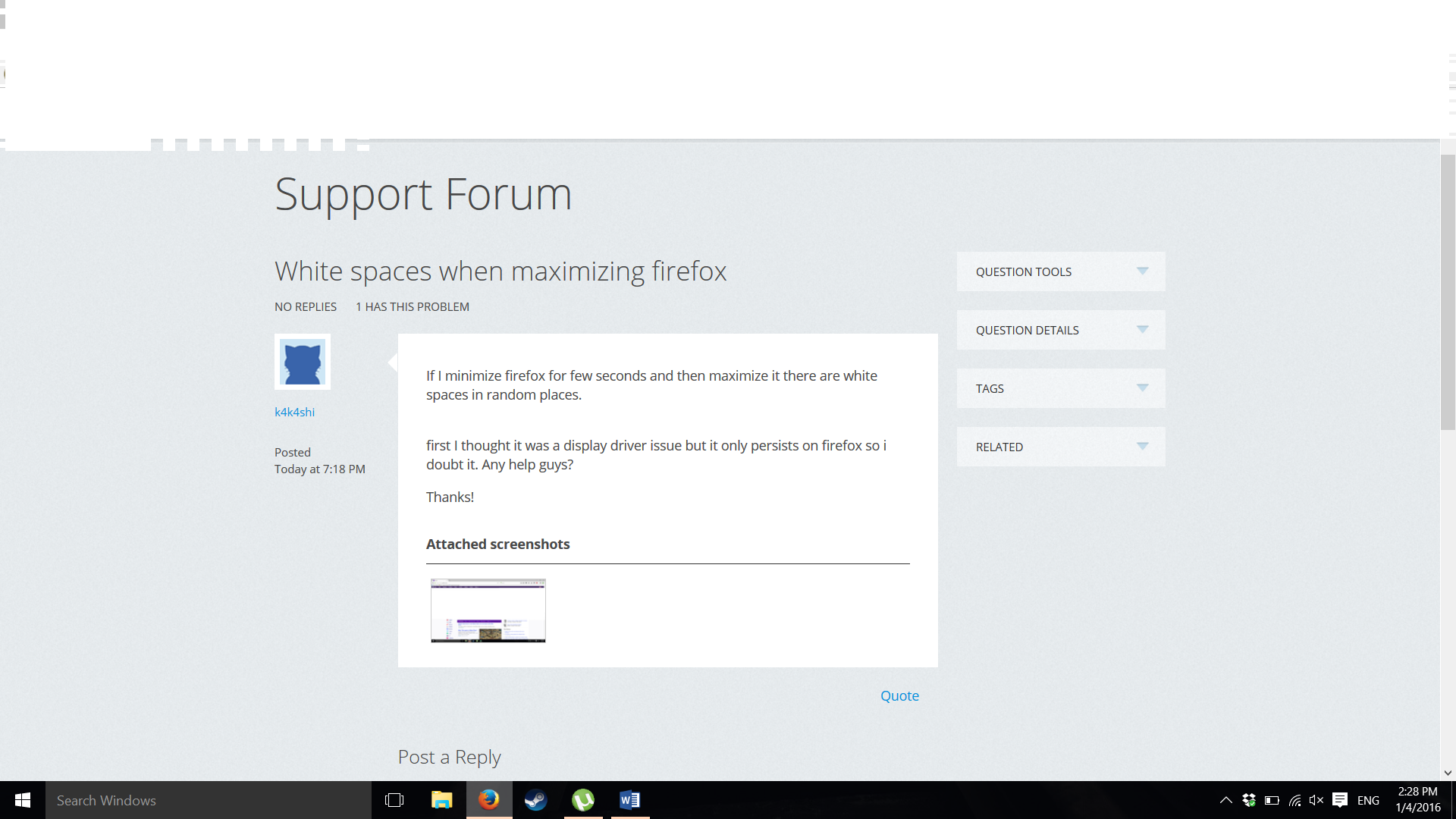The height and width of the screenshot is (819, 1456).
Task: Change the ENG input language
Action: pos(1368,800)
